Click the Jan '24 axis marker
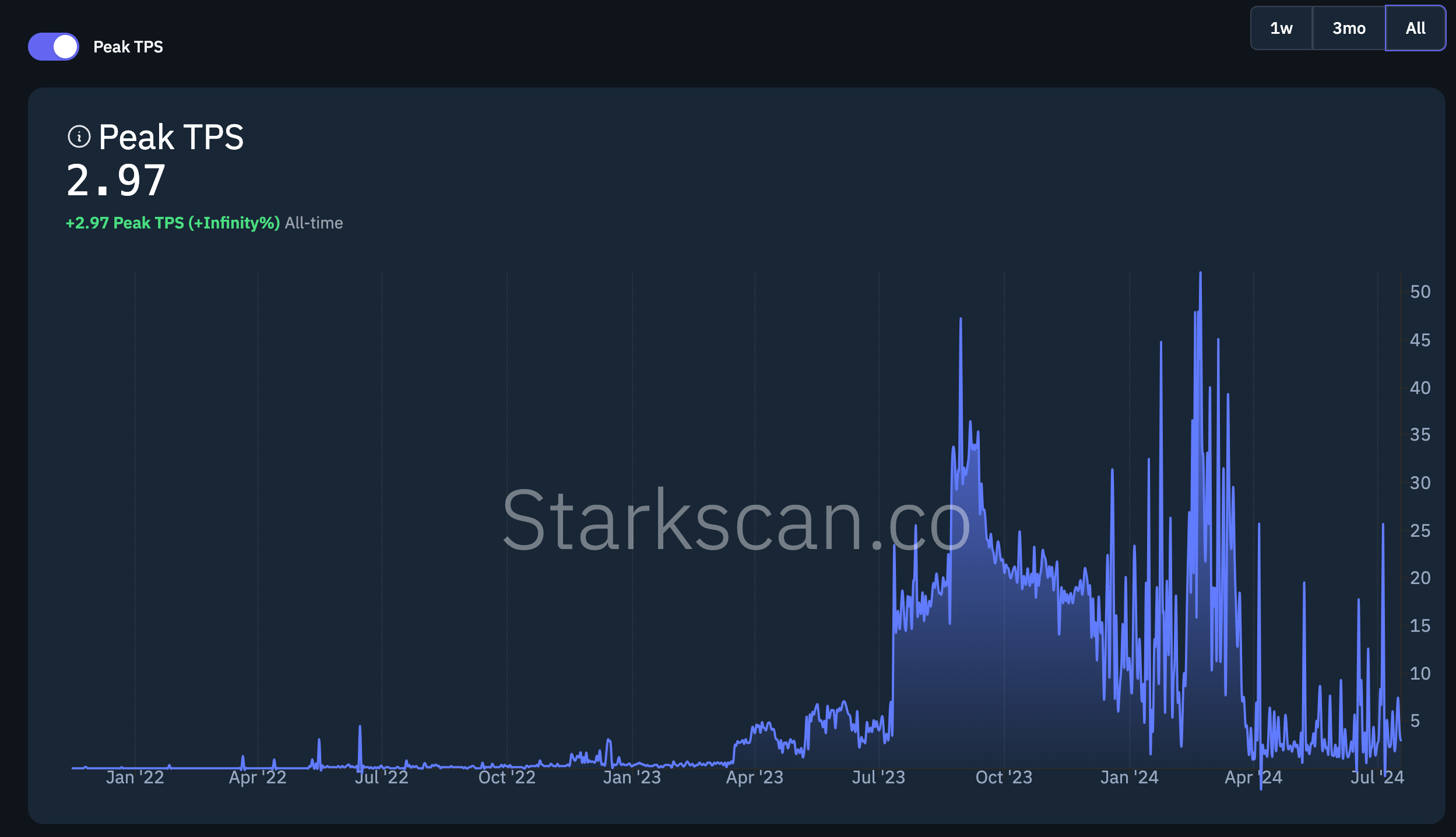The image size is (1456, 837). pos(1129,778)
